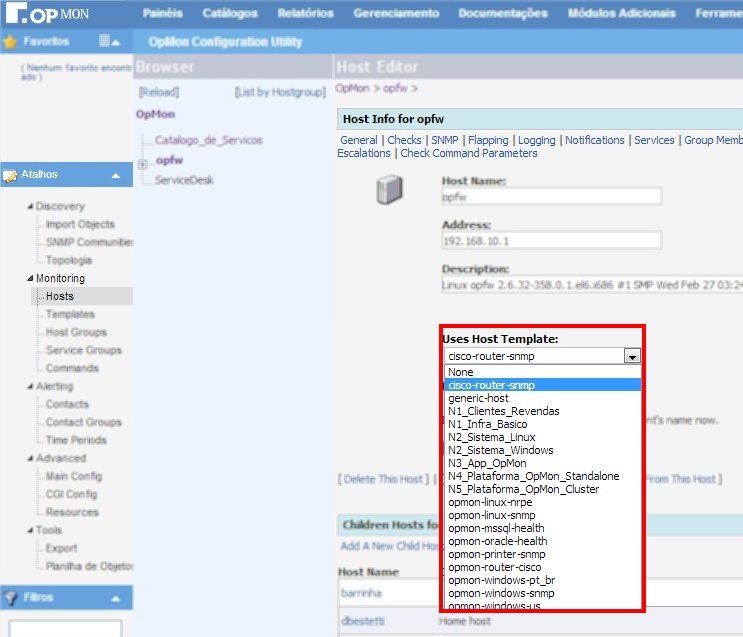Viewport: 743px width, 637px height.
Task: Click the Filtros funnel icon
Action: click(x=11, y=597)
